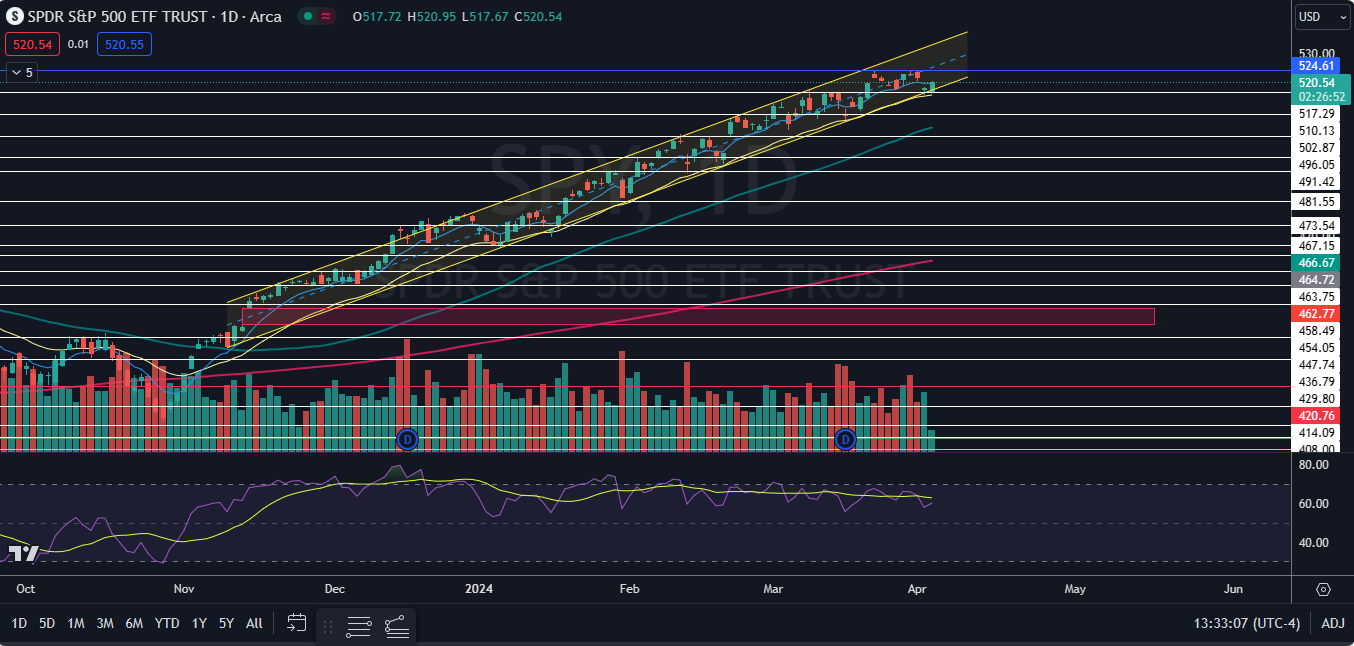The height and width of the screenshot is (646, 1354).
Task: Click the green market open status indicator
Action: tap(309, 15)
